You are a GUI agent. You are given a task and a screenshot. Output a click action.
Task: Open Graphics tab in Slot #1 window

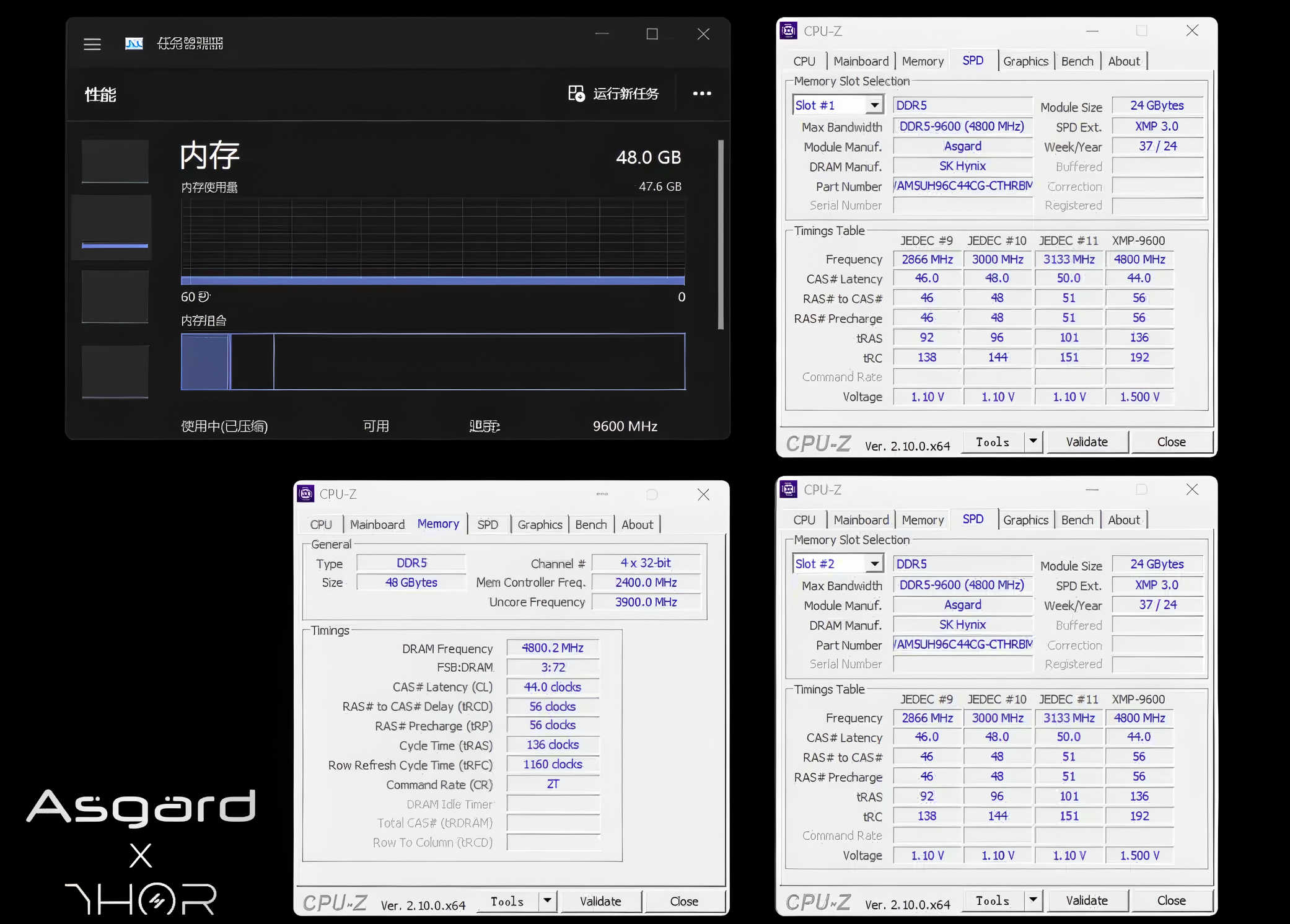point(1025,61)
